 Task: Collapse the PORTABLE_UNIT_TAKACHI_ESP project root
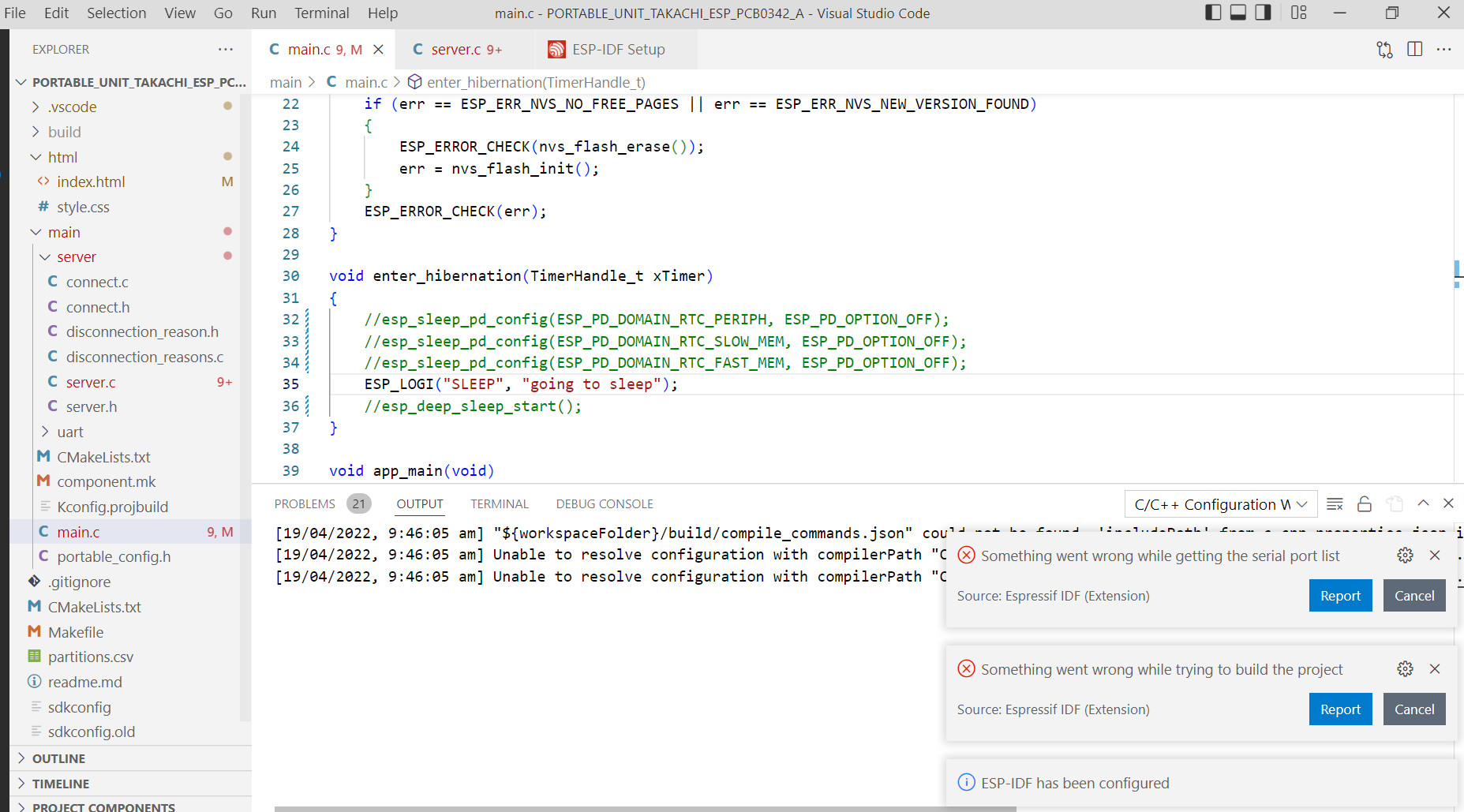130,82
